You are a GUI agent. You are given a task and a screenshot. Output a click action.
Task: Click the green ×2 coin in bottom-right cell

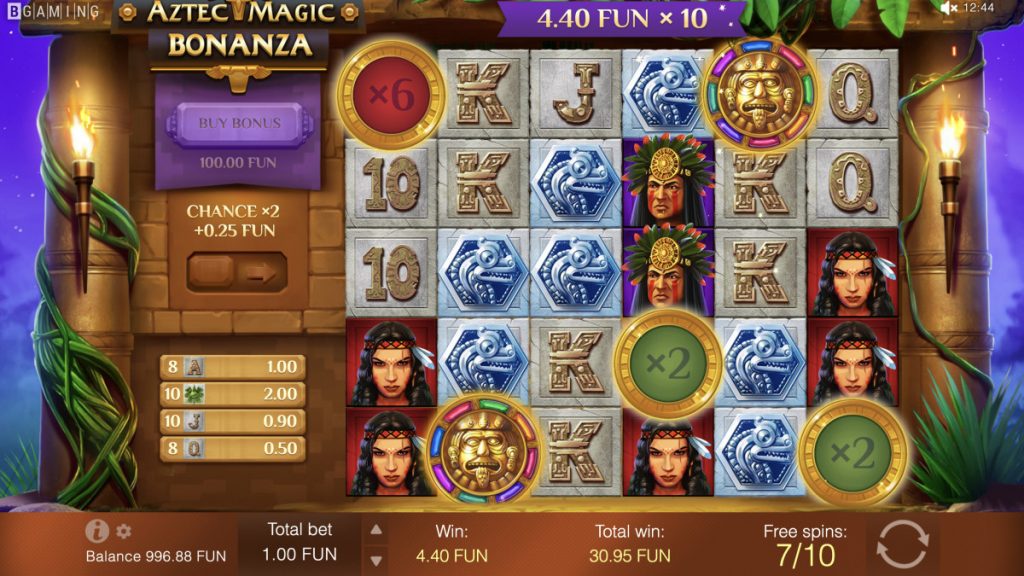coord(852,452)
